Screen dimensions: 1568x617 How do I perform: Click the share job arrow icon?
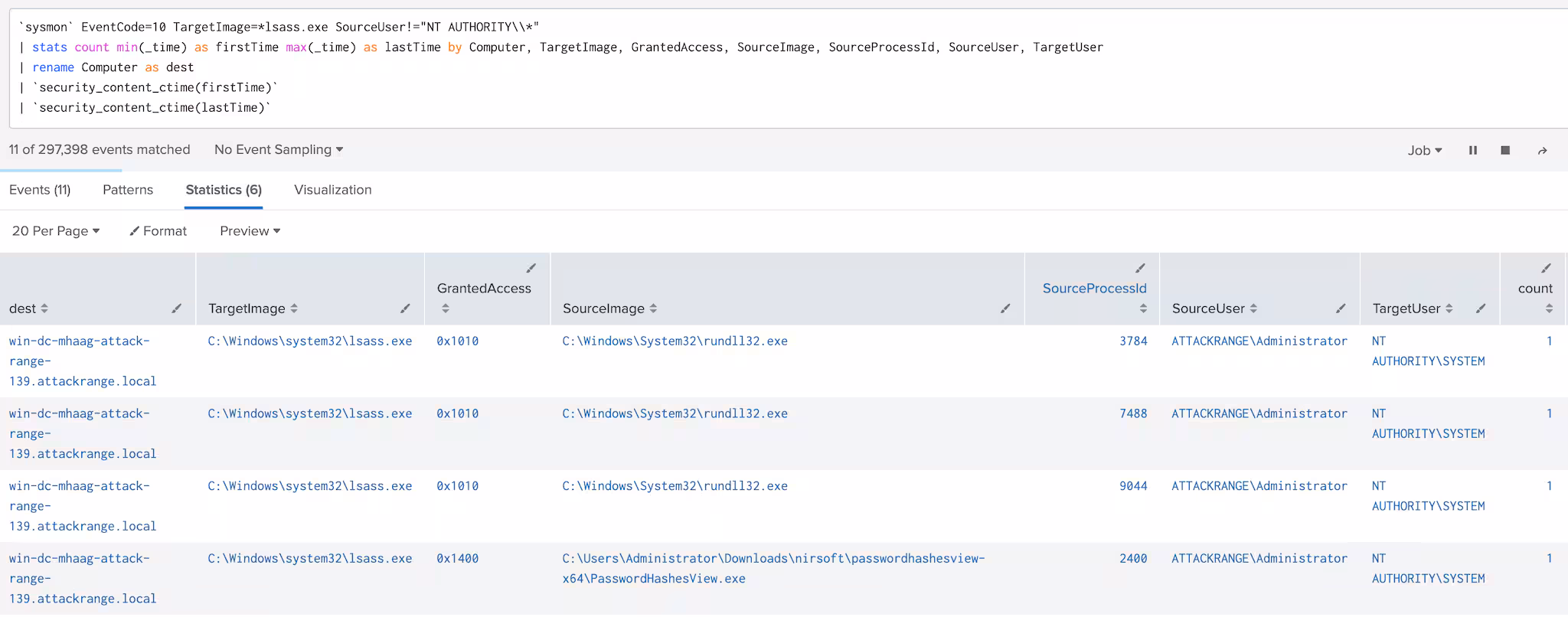tap(1542, 151)
